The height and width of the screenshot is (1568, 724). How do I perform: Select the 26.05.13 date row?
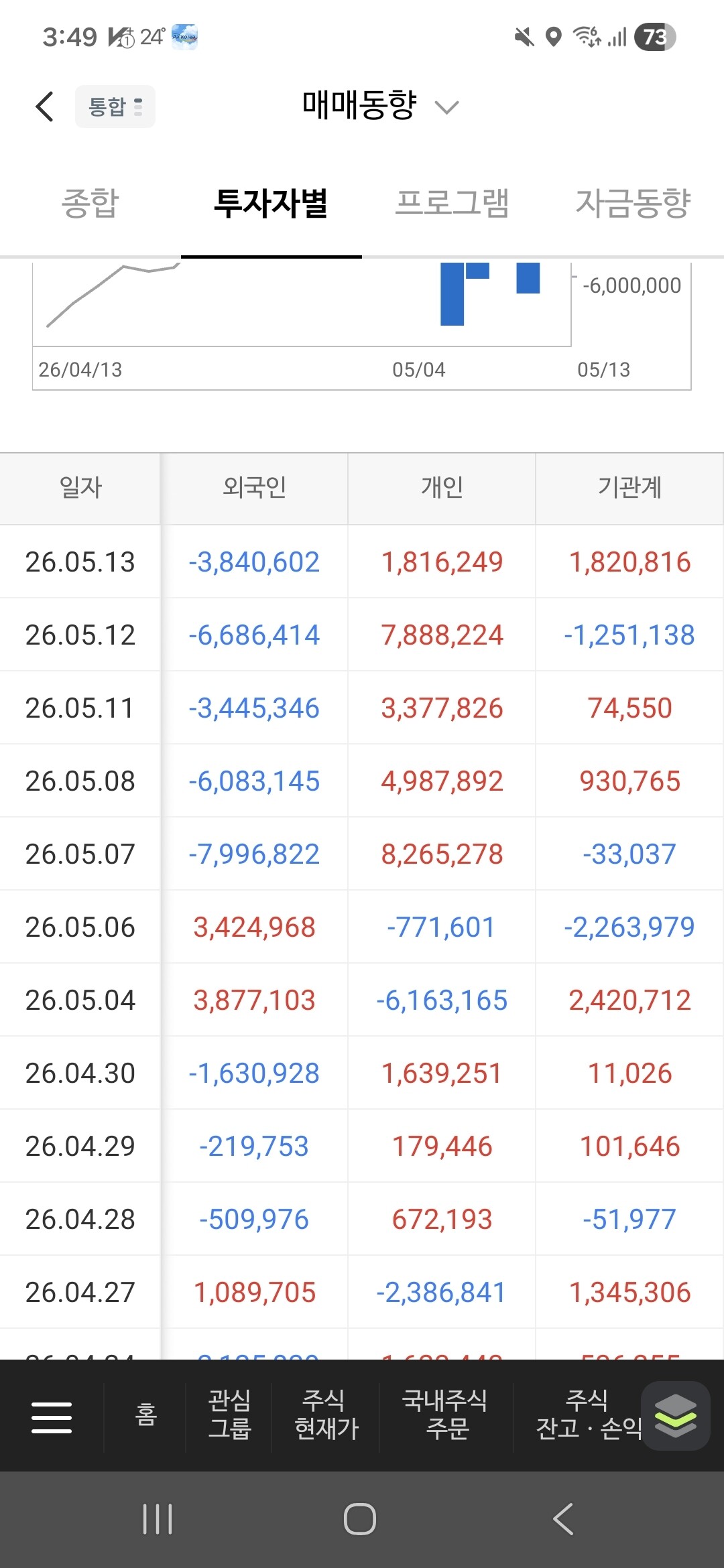362,562
